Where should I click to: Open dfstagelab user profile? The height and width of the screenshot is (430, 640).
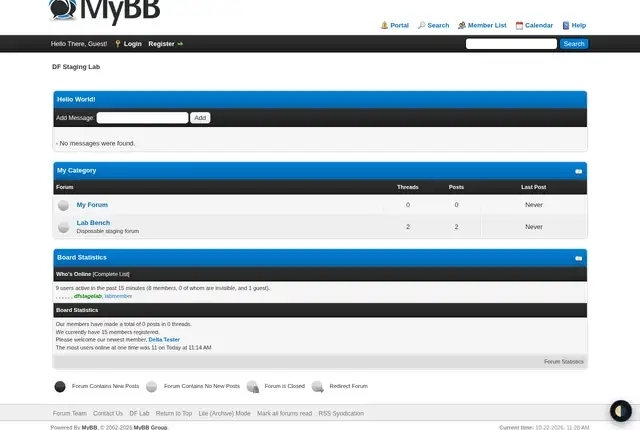[x=88, y=296]
